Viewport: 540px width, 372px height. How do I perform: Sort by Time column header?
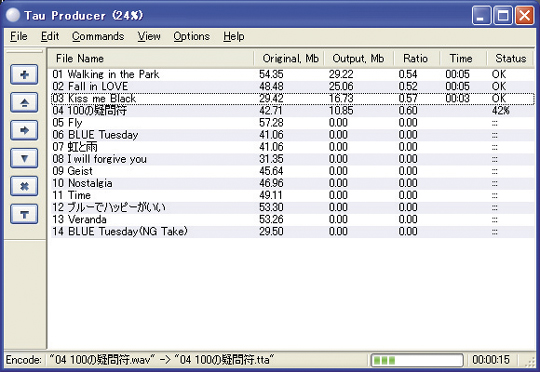point(463,59)
